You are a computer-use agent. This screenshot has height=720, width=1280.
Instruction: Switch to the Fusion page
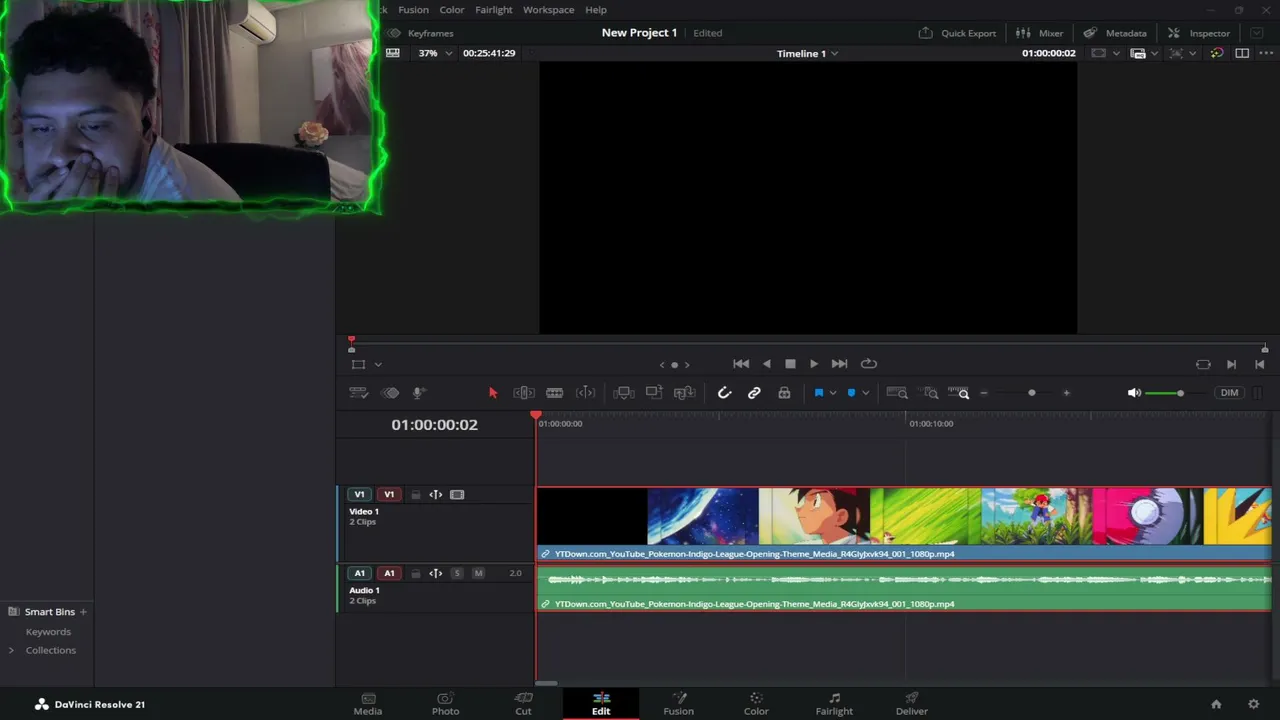click(x=679, y=704)
